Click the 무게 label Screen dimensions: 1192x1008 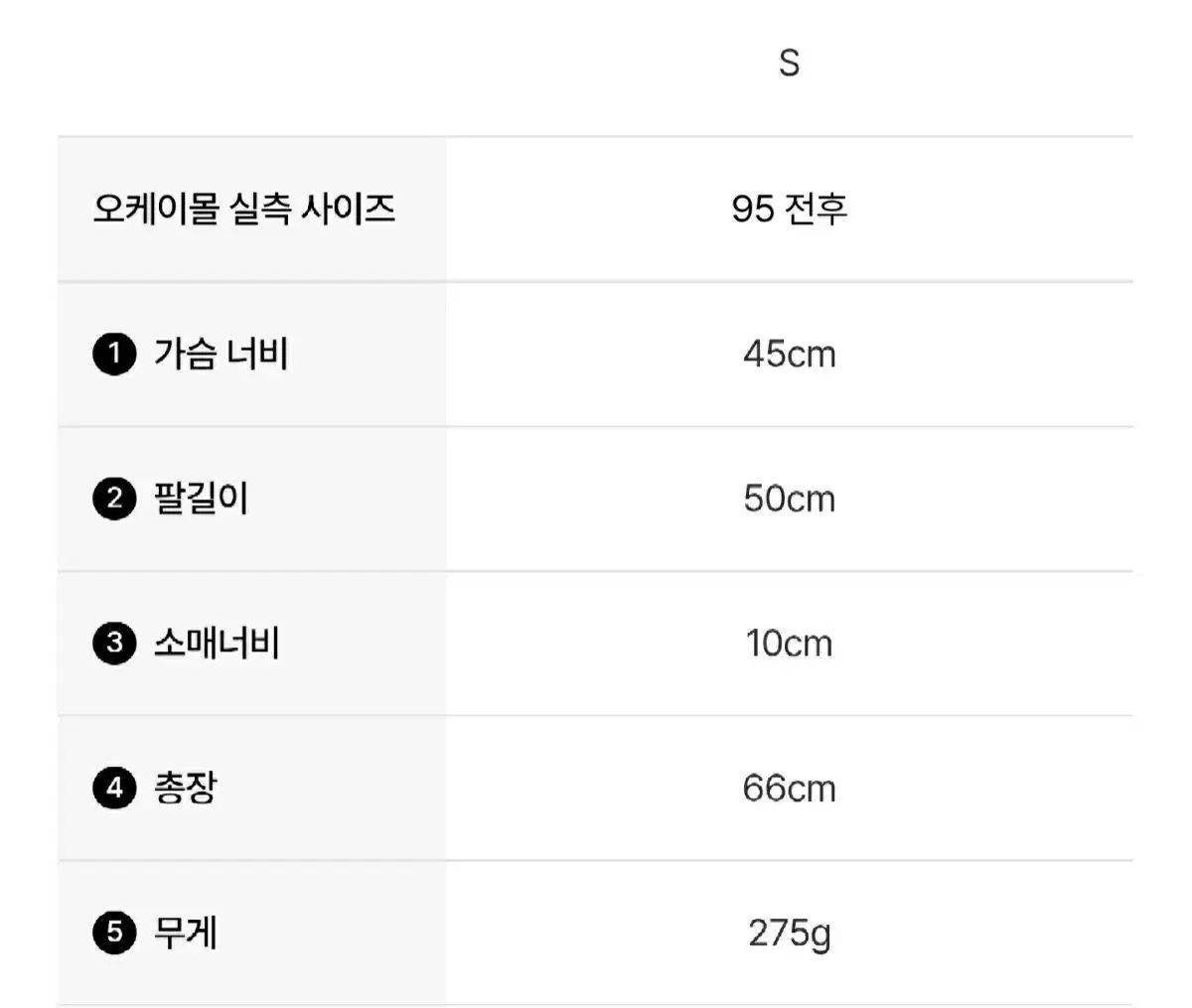[185, 934]
